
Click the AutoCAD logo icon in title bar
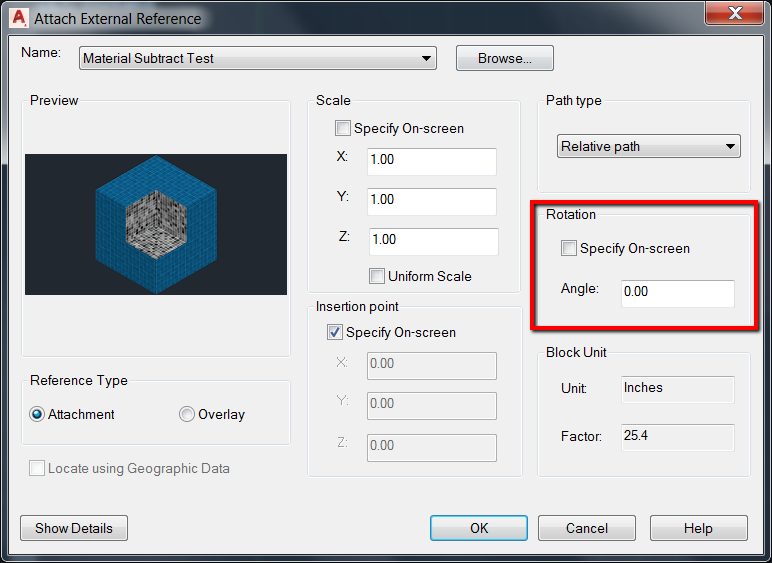pyautogui.click(x=16, y=17)
